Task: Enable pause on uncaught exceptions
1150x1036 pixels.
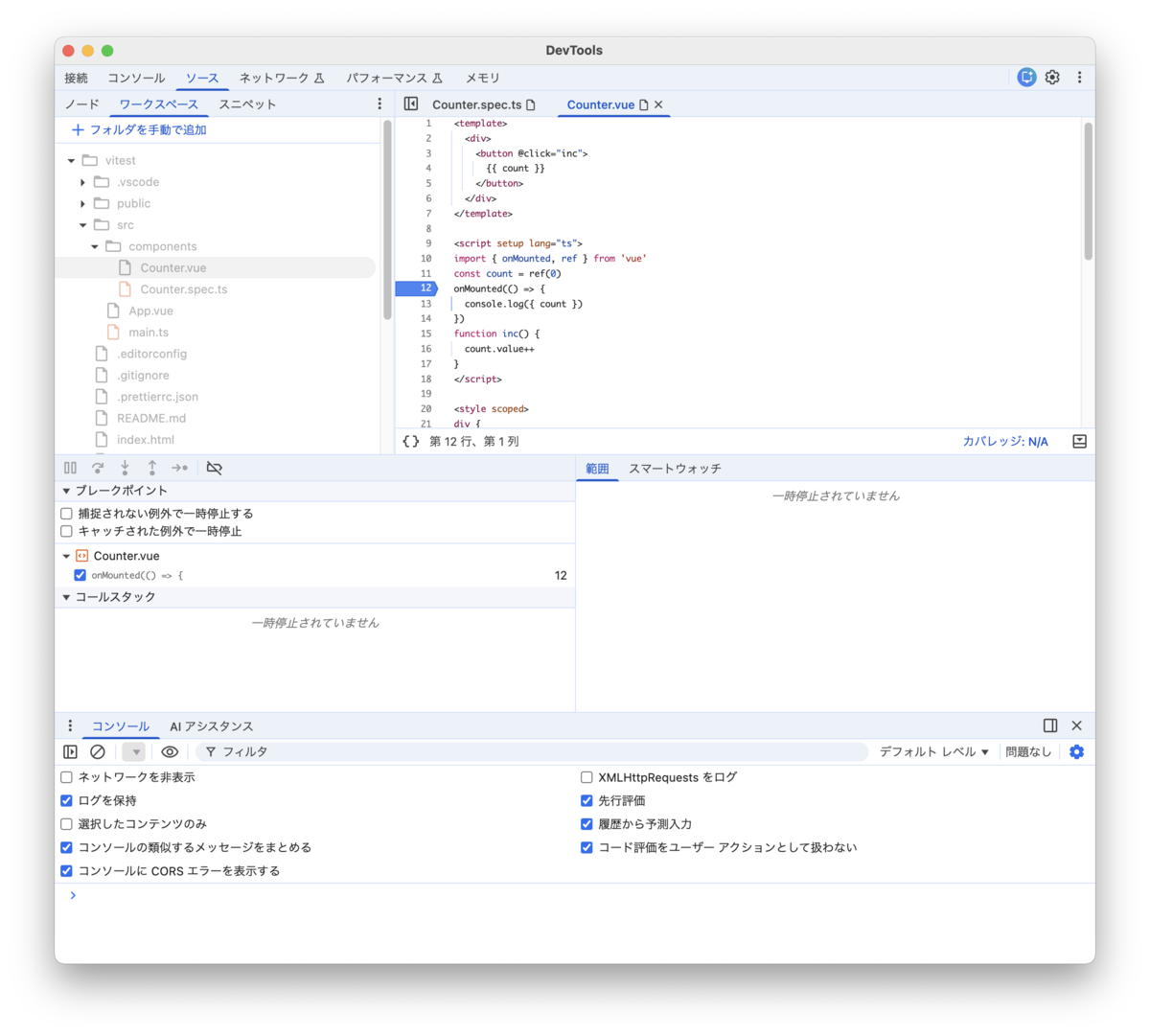Action: 66,514
